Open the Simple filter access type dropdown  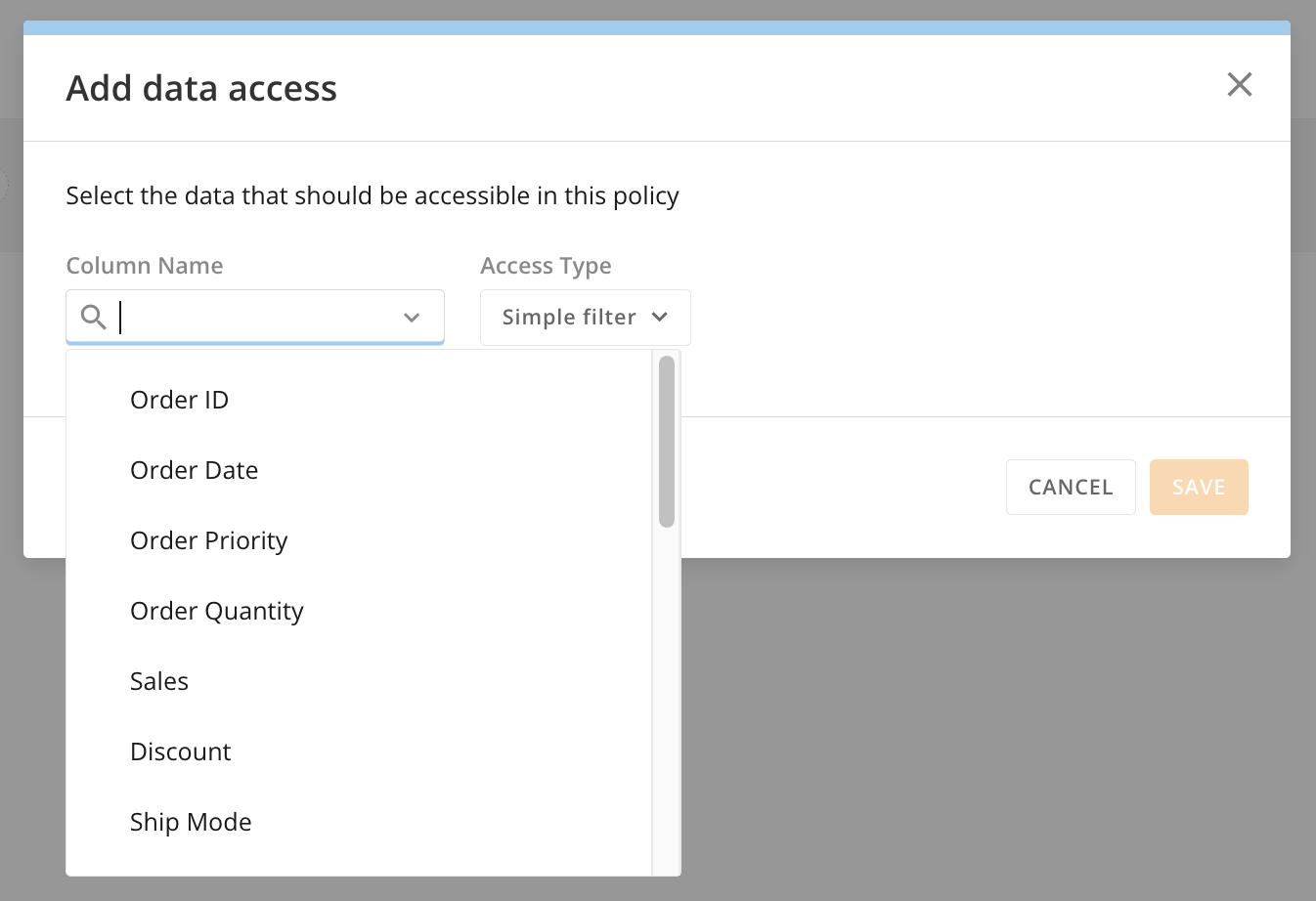(586, 318)
